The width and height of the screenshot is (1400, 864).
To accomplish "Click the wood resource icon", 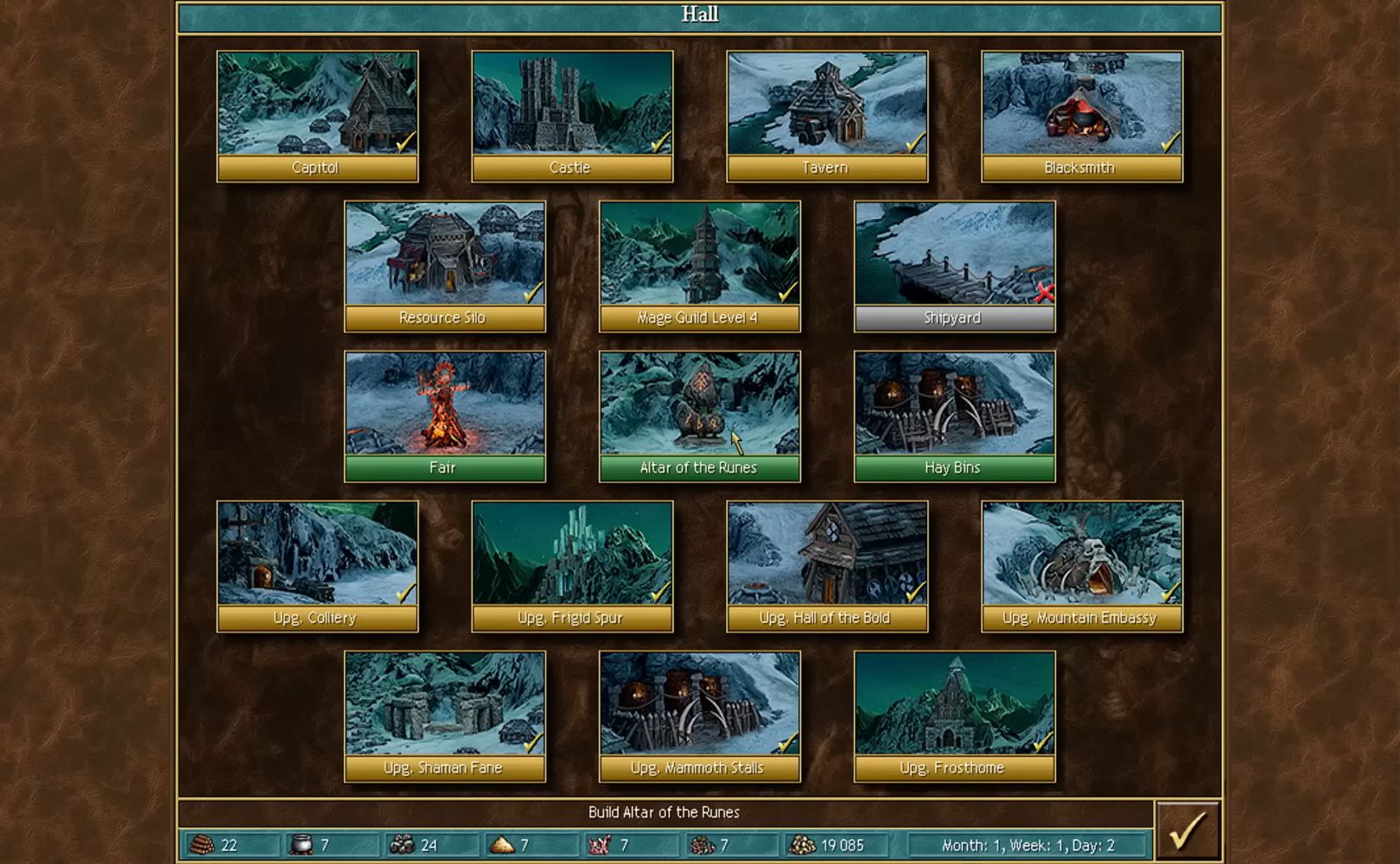I will (201, 845).
